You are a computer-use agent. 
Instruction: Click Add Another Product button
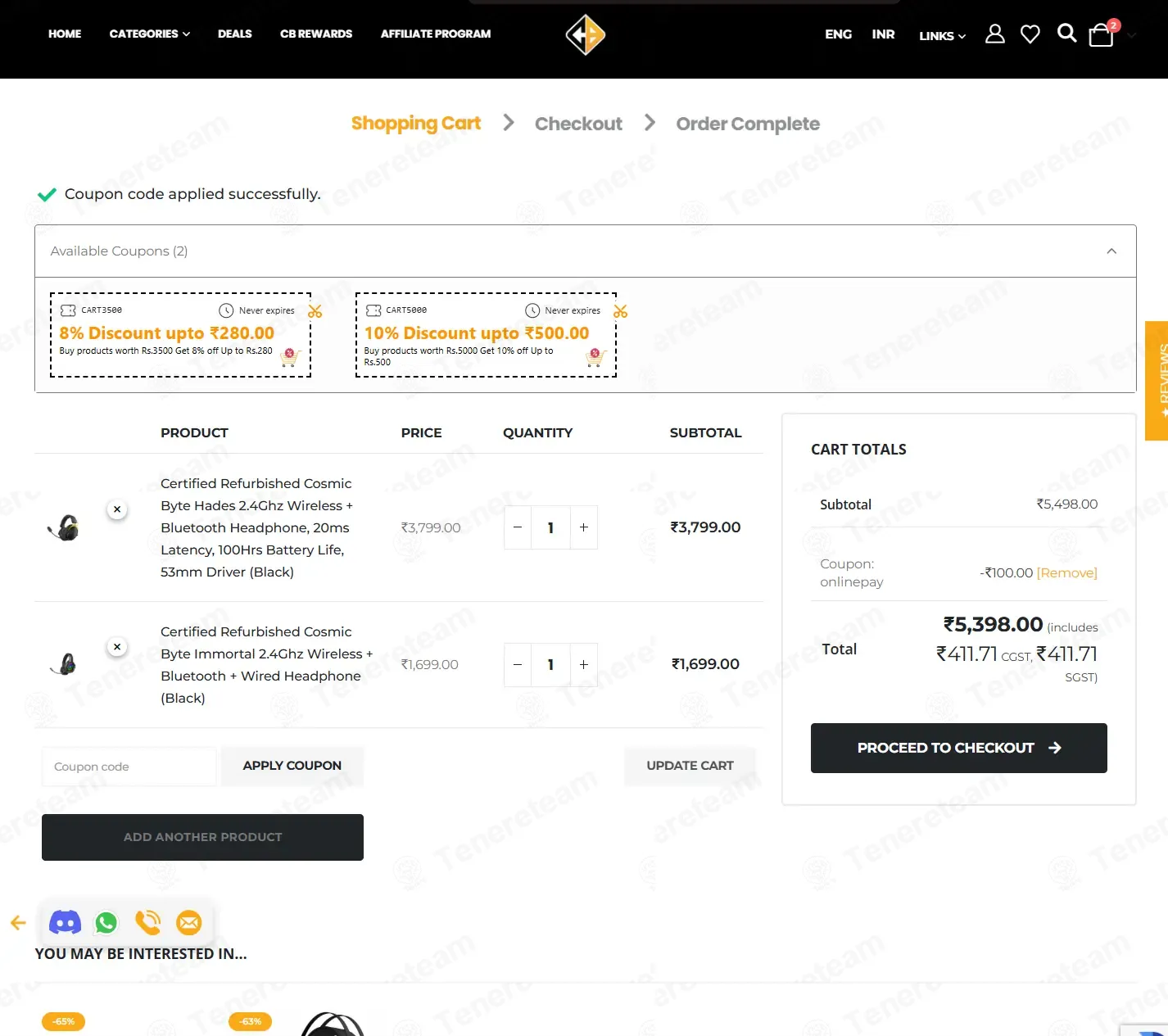pyautogui.click(x=202, y=837)
